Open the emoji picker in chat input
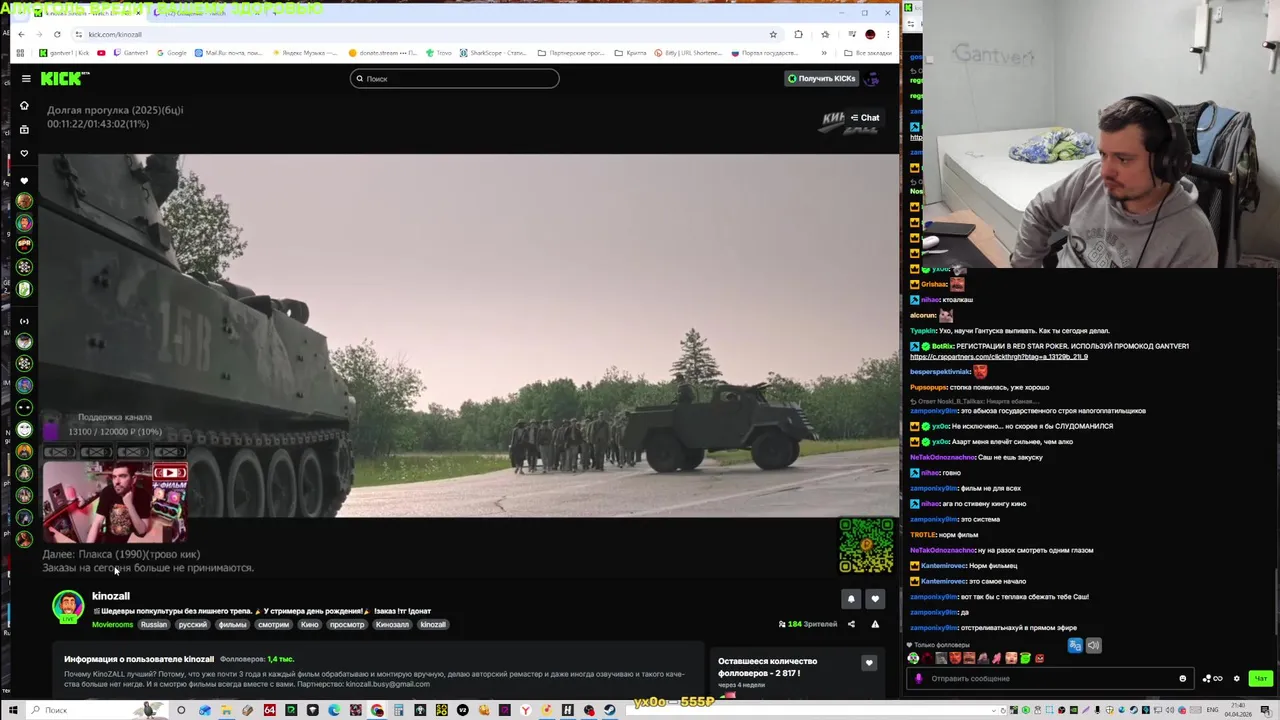The image size is (1280, 720). click(x=1183, y=678)
